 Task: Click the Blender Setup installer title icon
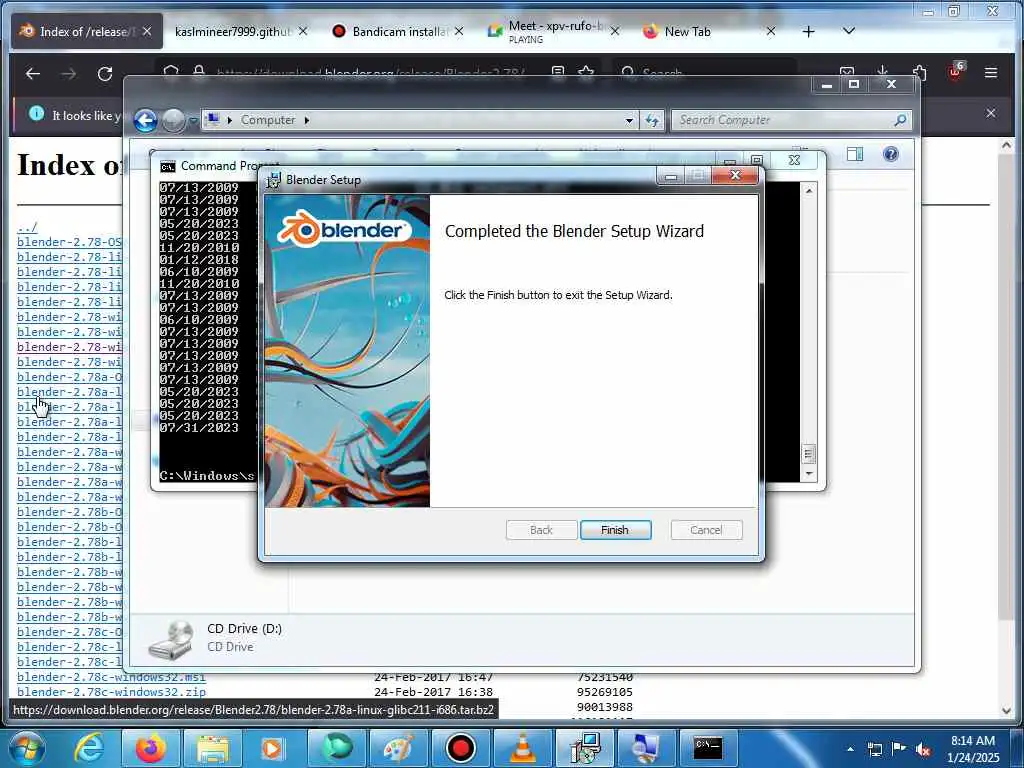coord(274,180)
